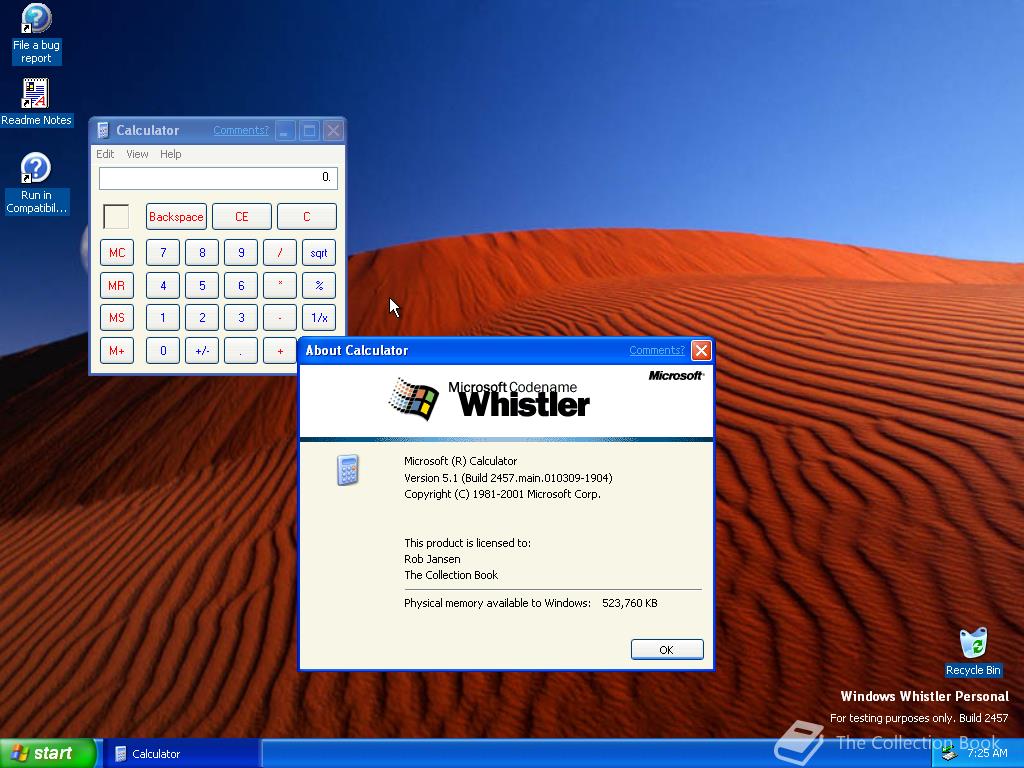Click the M+ memory add button
The width and height of the screenshot is (1024, 768).
[117, 351]
